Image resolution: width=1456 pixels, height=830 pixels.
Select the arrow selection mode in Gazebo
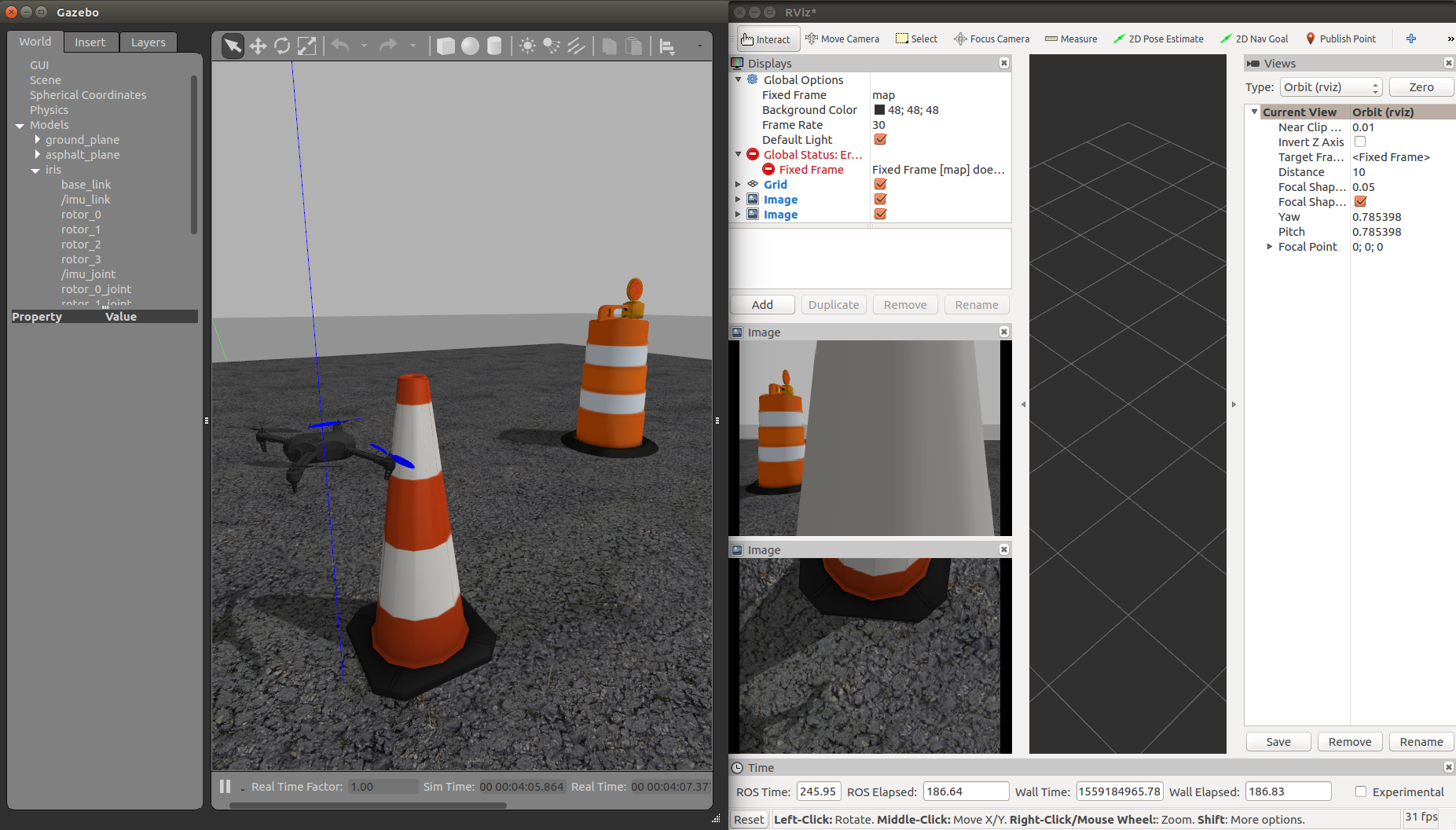pos(233,46)
